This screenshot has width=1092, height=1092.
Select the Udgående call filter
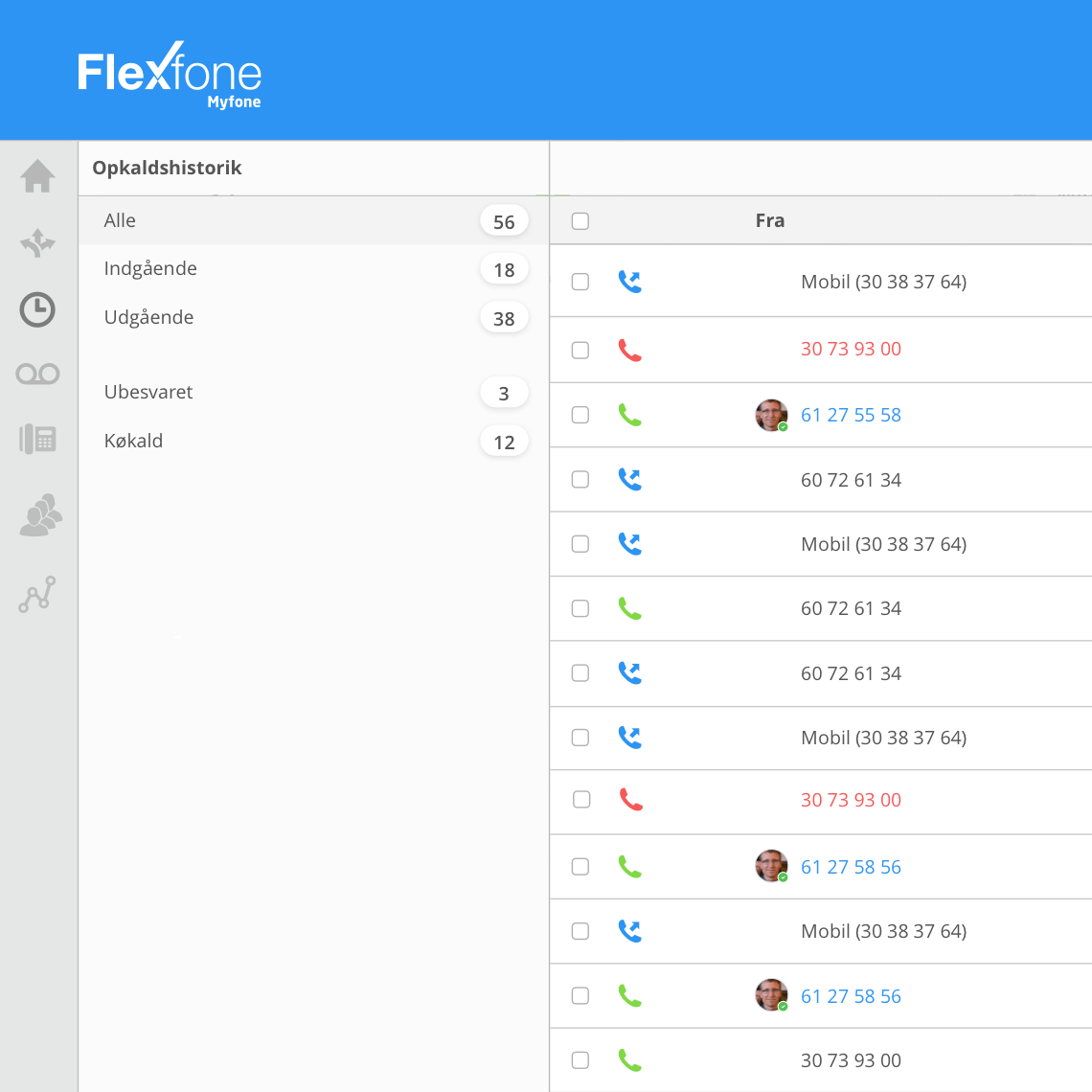[x=313, y=318]
